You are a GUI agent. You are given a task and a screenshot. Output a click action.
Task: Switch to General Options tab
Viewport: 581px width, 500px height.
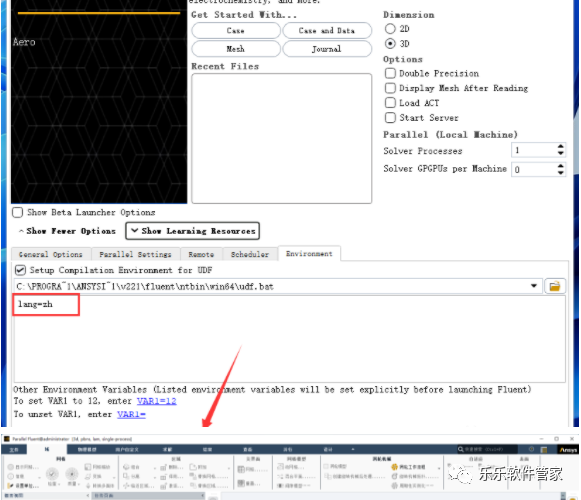tap(51, 254)
